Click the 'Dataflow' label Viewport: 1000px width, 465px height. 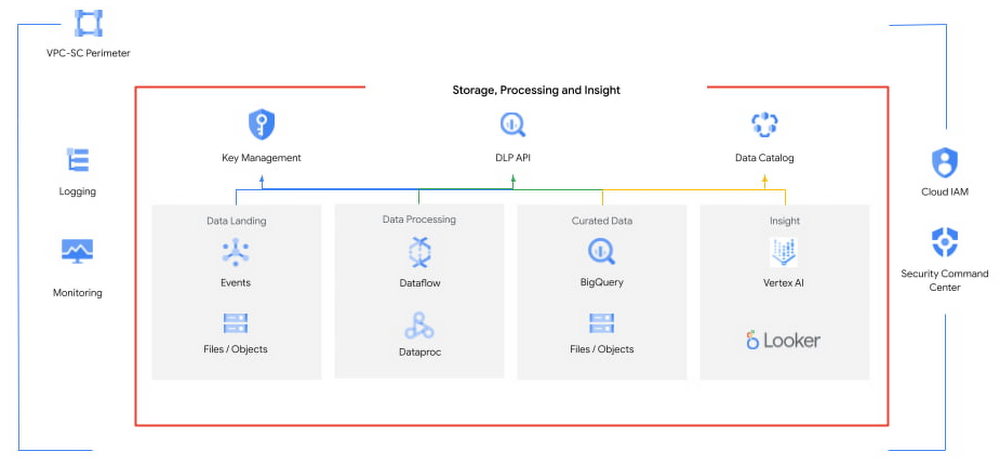point(419,283)
